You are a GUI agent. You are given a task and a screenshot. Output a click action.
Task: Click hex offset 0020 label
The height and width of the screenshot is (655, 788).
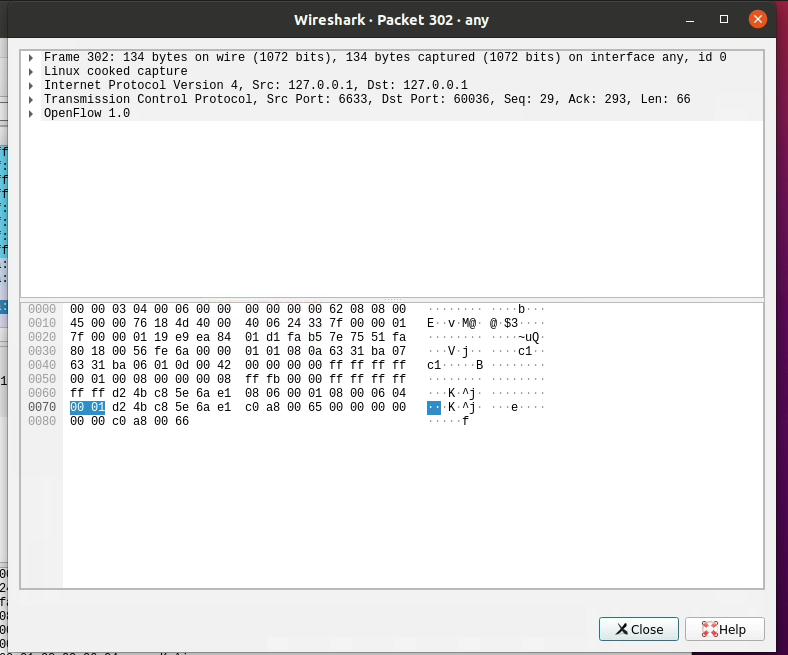point(42,337)
